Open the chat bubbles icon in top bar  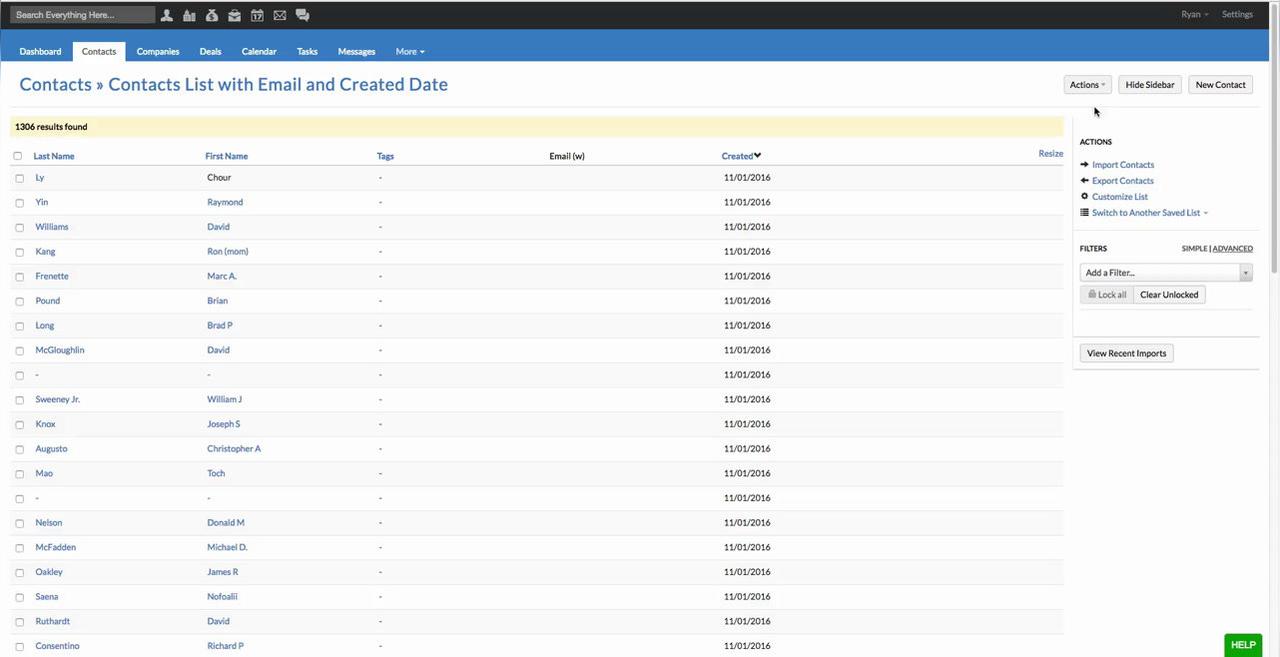point(302,15)
